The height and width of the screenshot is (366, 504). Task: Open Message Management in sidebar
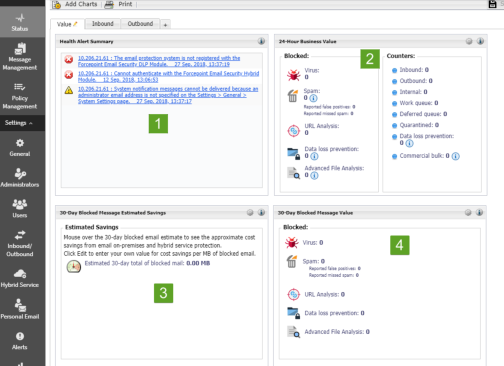tap(20, 57)
